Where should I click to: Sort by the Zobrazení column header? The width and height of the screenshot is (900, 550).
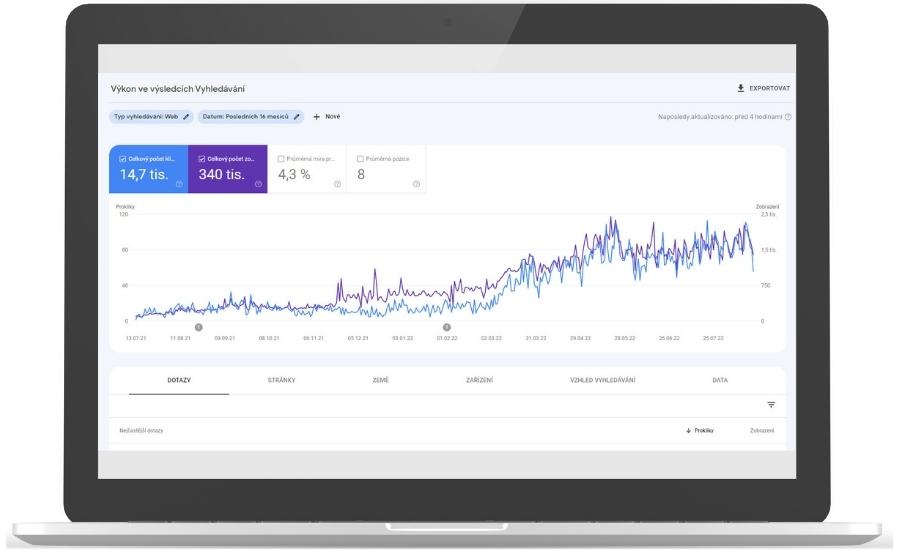pos(762,431)
